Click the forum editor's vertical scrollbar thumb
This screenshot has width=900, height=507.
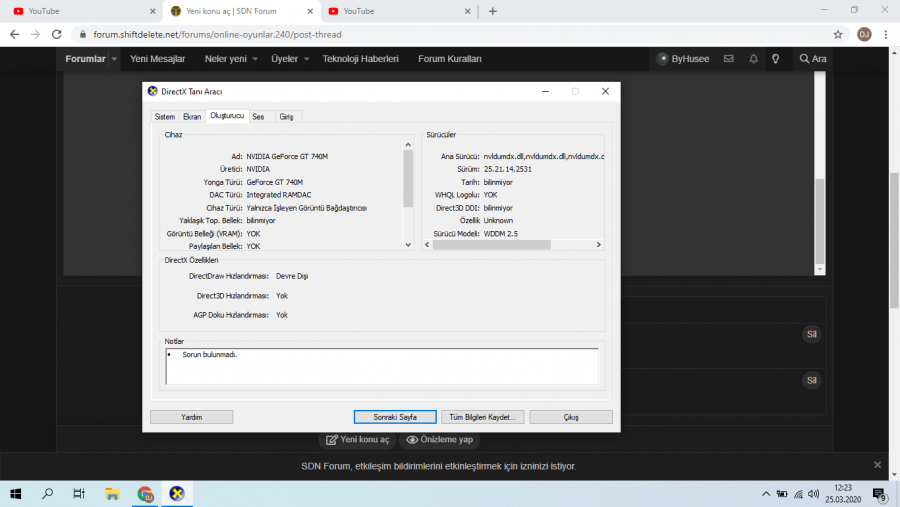coord(820,221)
